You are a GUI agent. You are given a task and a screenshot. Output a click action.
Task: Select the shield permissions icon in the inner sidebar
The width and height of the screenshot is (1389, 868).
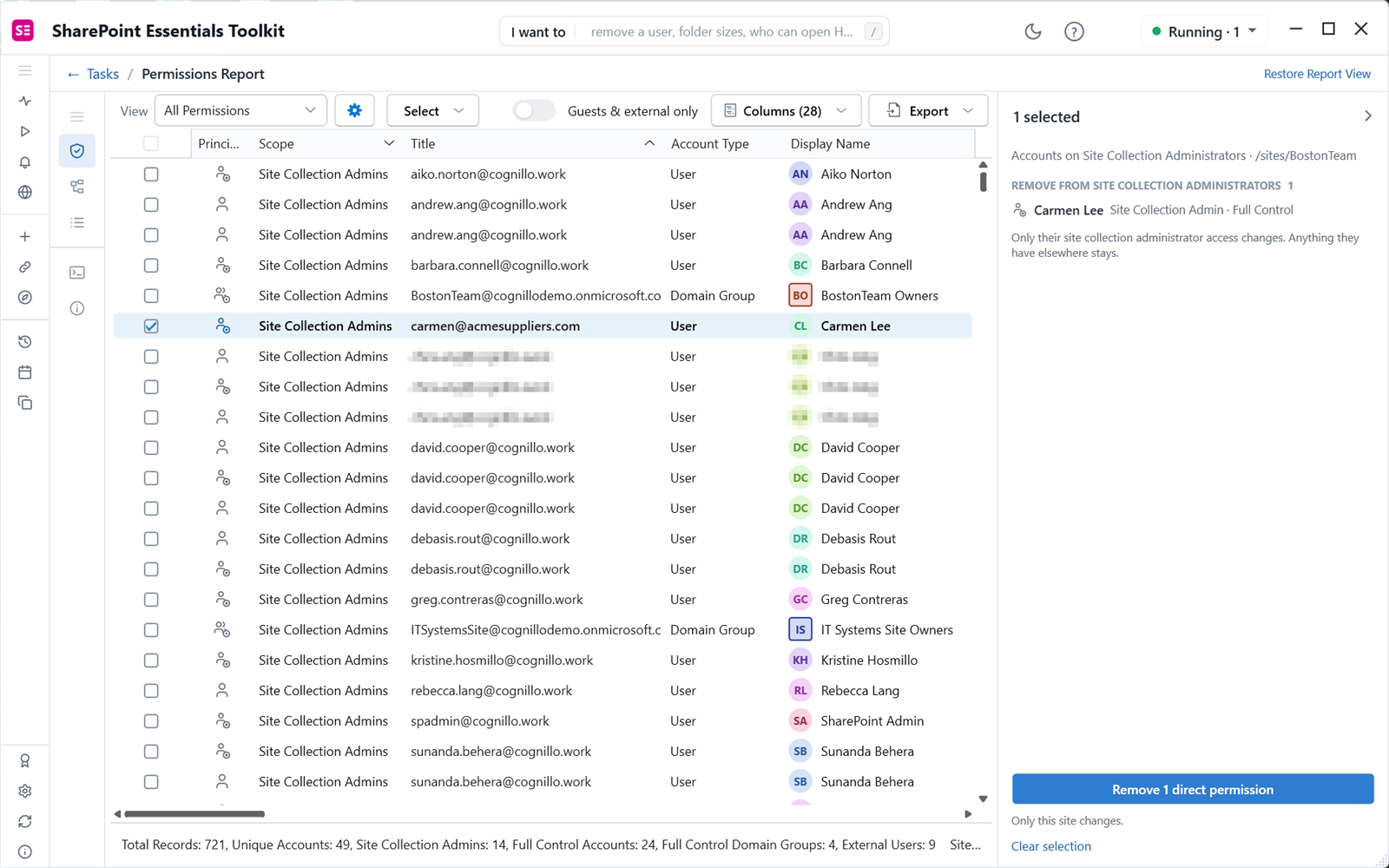77,151
